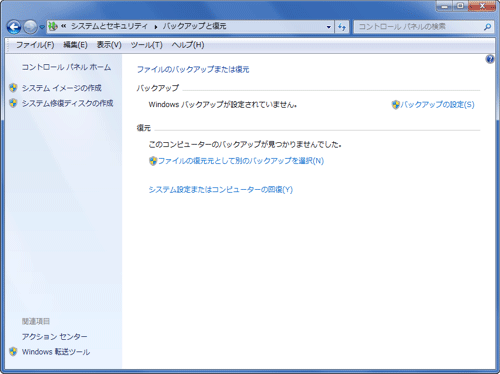The height and width of the screenshot is (374, 500).
Task: Expand breadcrumb arrow after システムとセキュリティ
Action: click(x=155, y=27)
